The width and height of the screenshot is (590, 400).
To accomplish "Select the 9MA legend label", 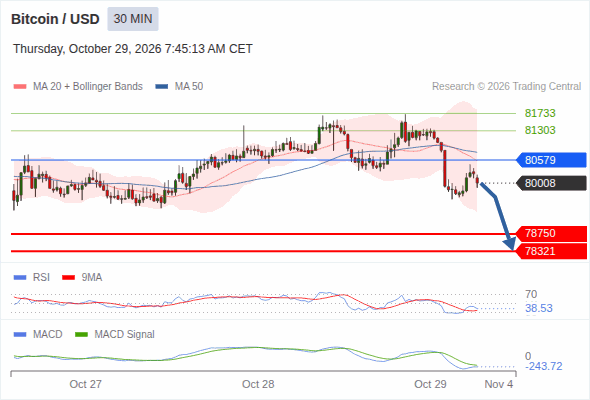I will (x=92, y=278).
